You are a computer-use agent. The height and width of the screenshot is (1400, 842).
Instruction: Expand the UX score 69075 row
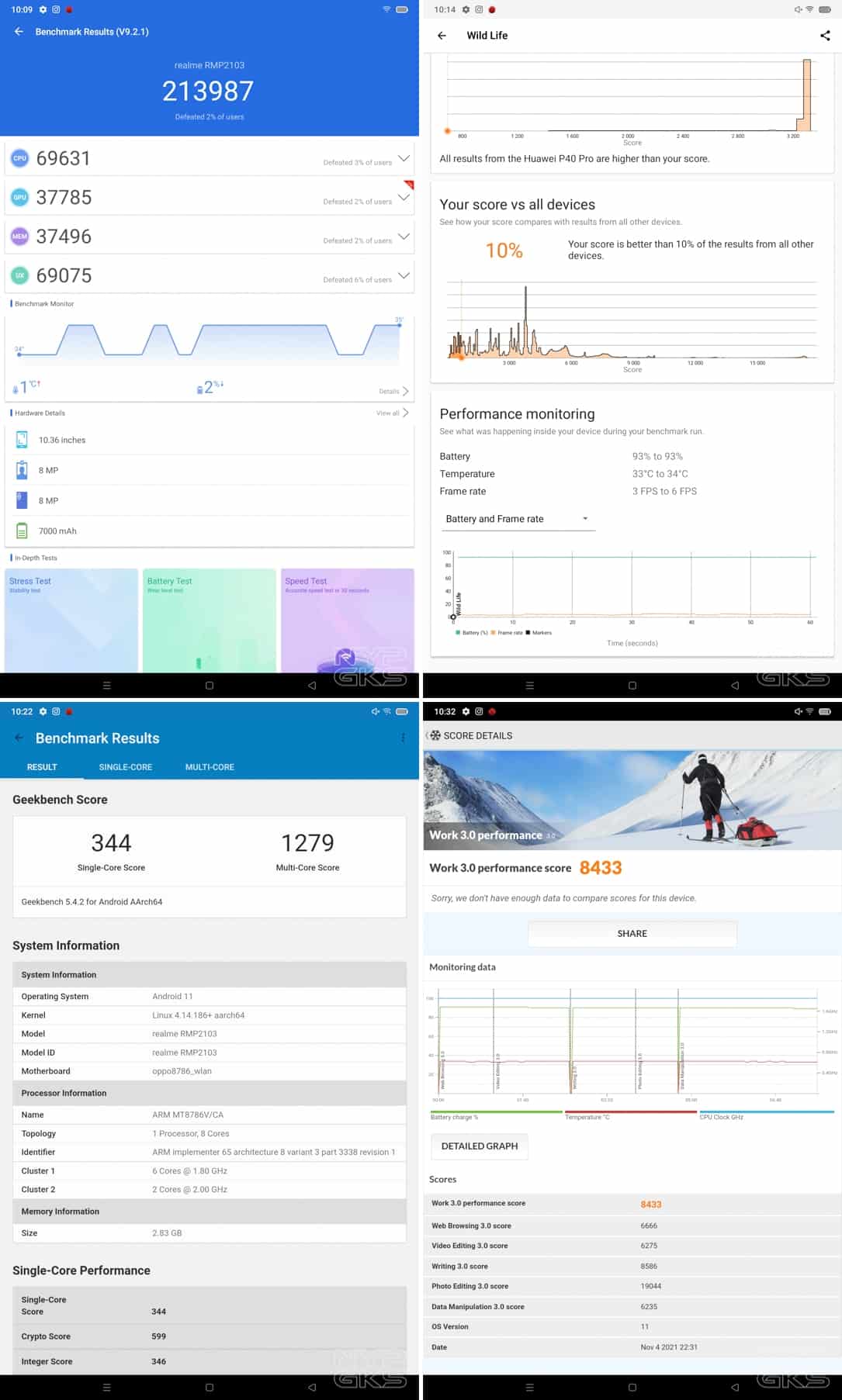pos(404,275)
